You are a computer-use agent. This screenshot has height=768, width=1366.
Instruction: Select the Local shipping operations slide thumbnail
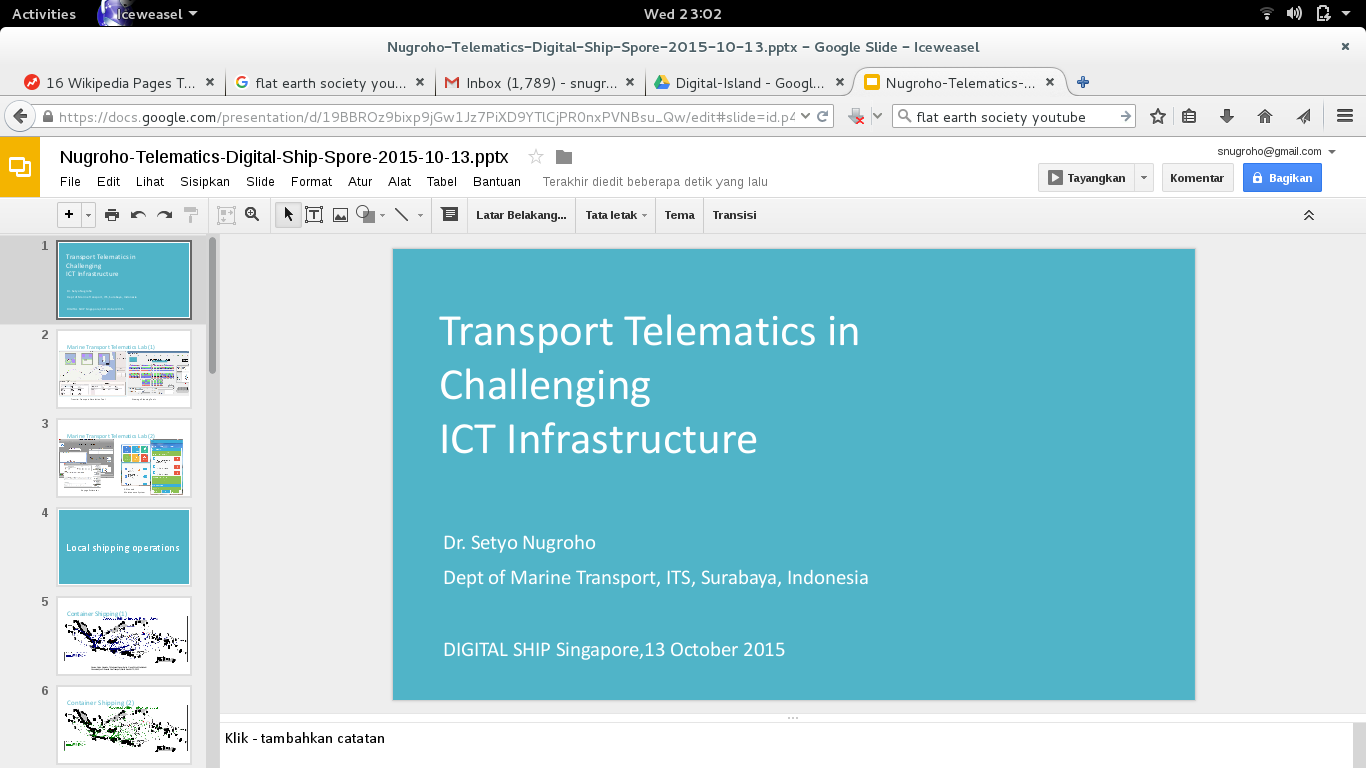click(x=124, y=547)
